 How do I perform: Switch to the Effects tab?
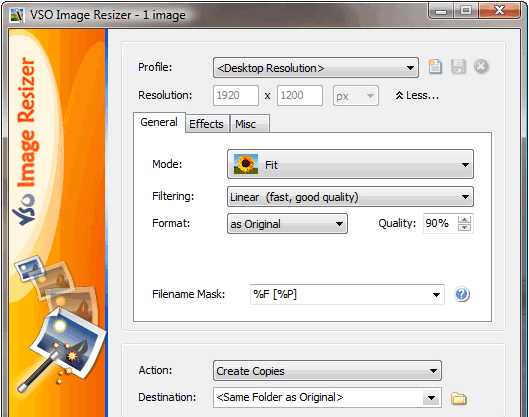(x=206, y=124)
